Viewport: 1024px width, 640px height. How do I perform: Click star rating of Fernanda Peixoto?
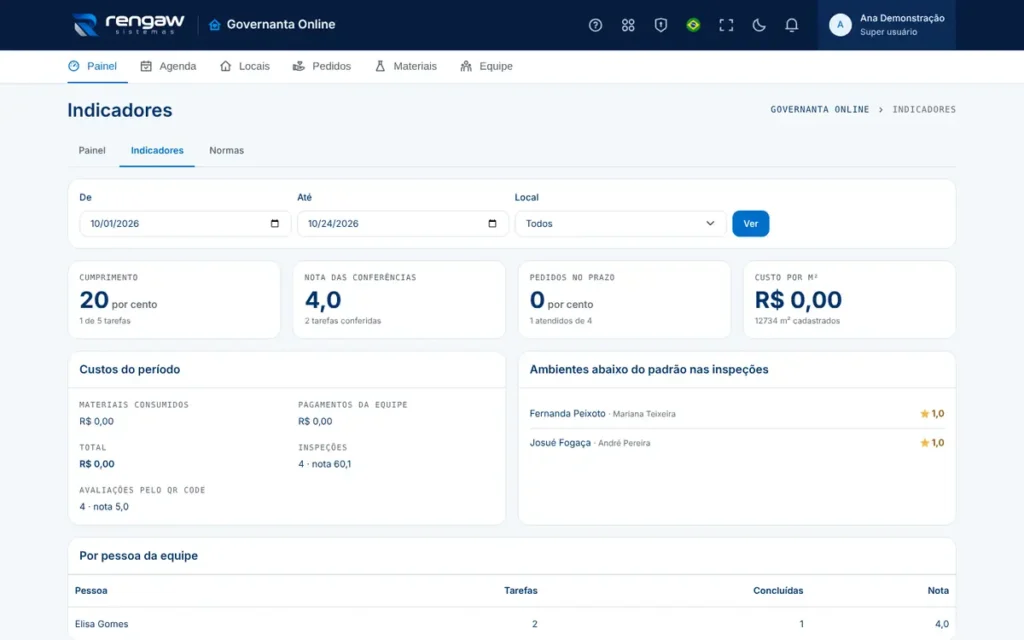point(932,413)
